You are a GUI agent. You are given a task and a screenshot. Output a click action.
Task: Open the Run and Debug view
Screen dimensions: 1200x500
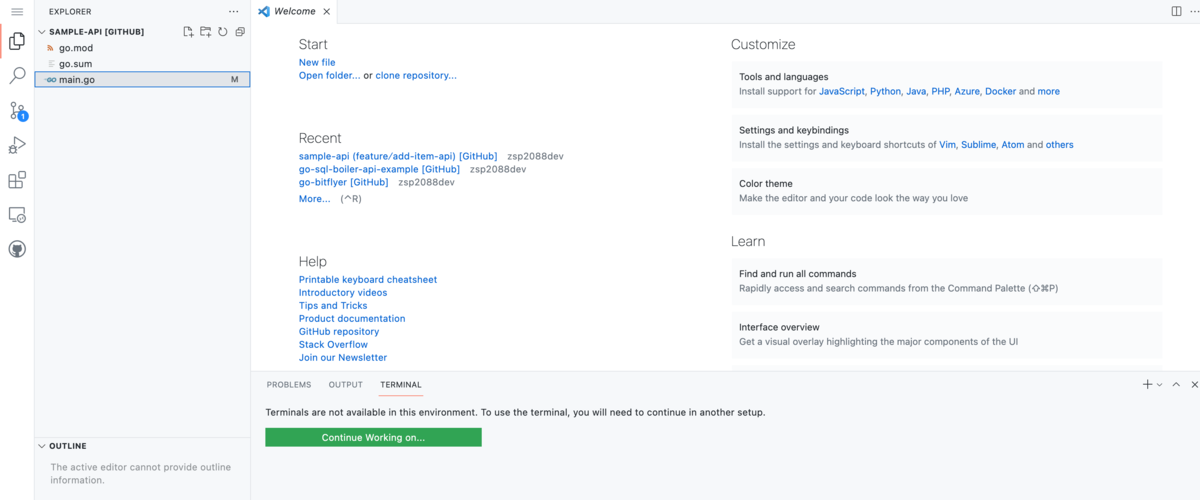tap(17, 146)
